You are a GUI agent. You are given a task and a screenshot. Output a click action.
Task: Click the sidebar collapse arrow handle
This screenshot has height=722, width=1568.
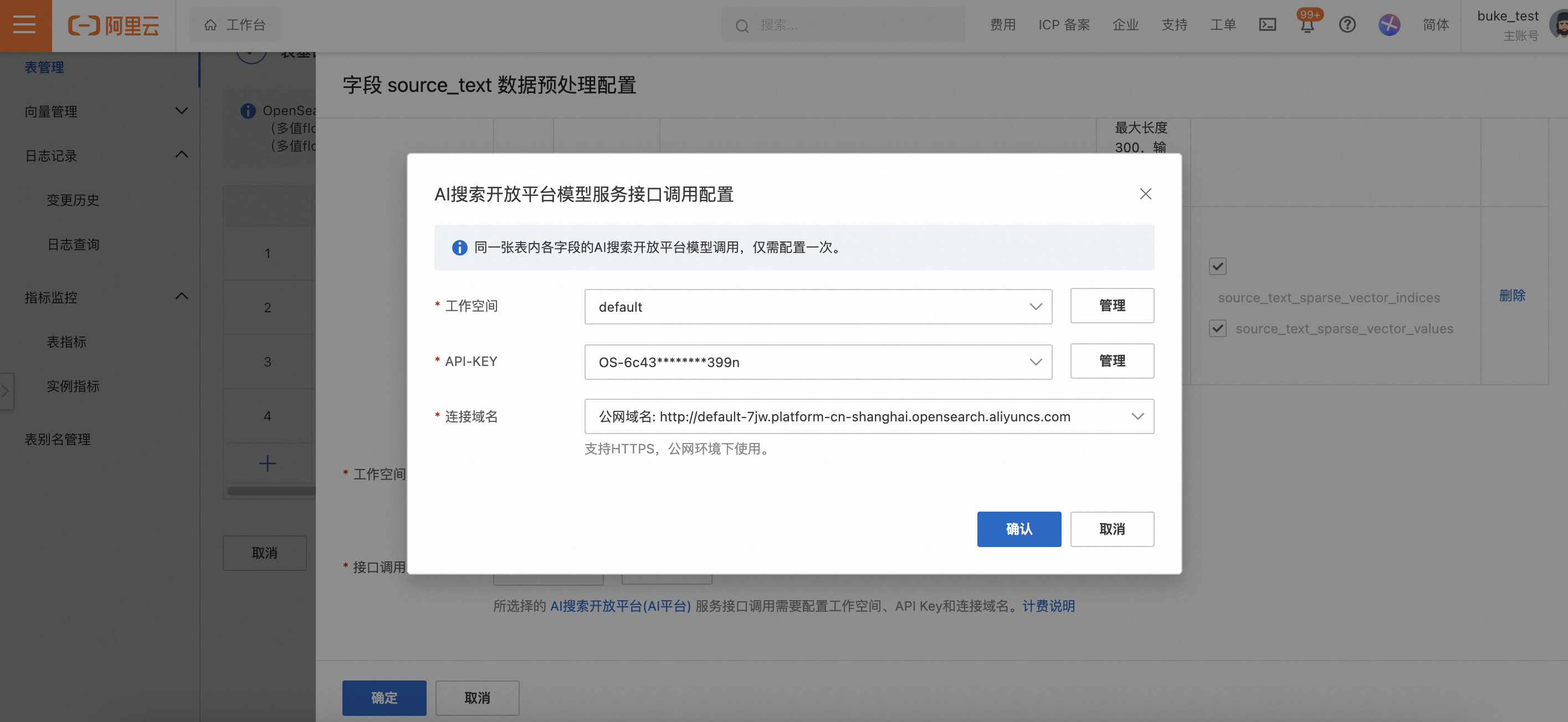pos(6,390)
